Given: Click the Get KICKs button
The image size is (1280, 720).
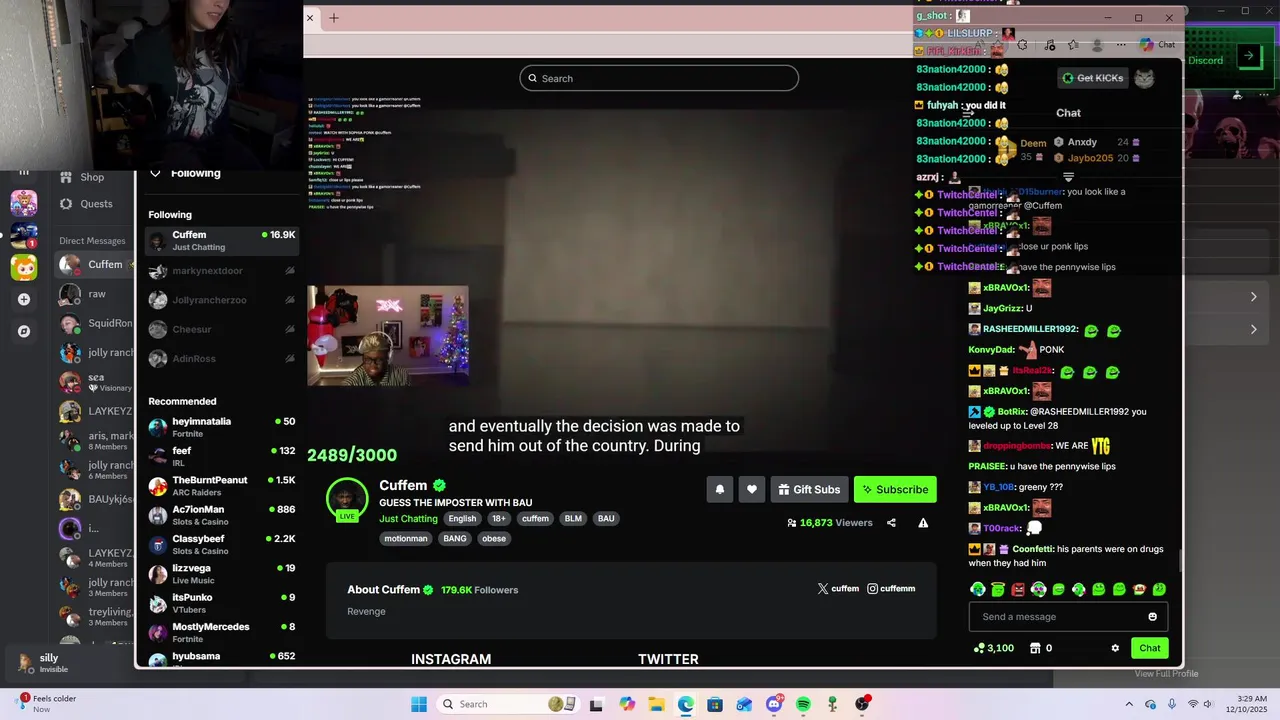Looking at the screenshot, I should coord(1092,78).
